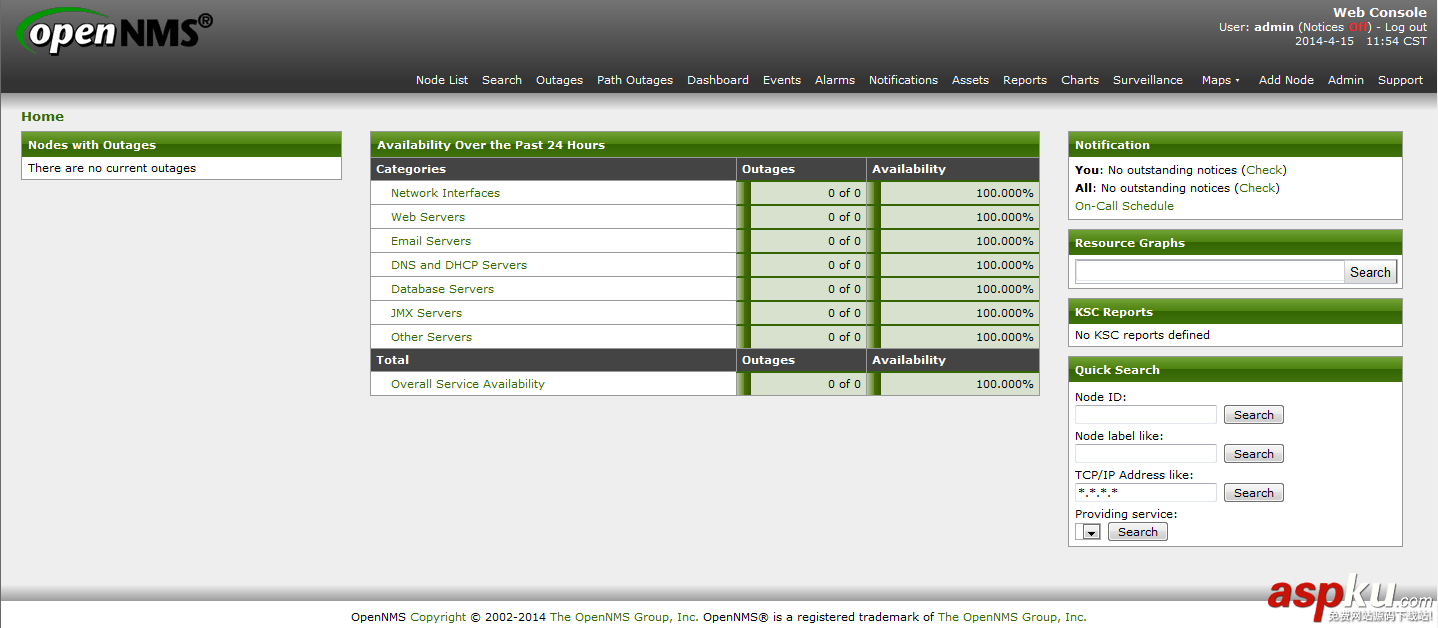Open the Search page in navigation bar
The height and width of the screenshot is (628, 1438).
(x=502, y=80)
